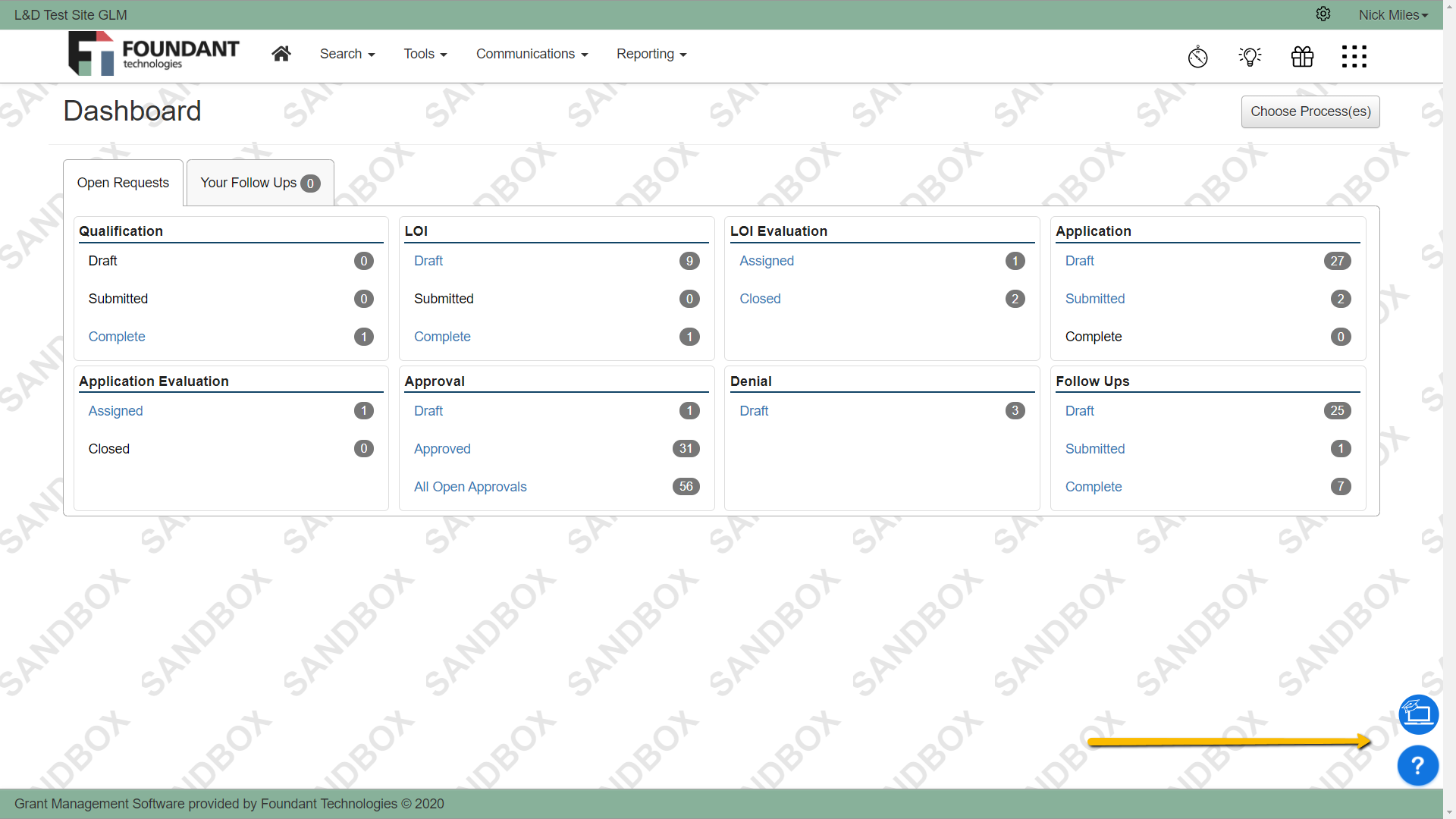Open LOI Evaluation Closed link

pos(760,299)
